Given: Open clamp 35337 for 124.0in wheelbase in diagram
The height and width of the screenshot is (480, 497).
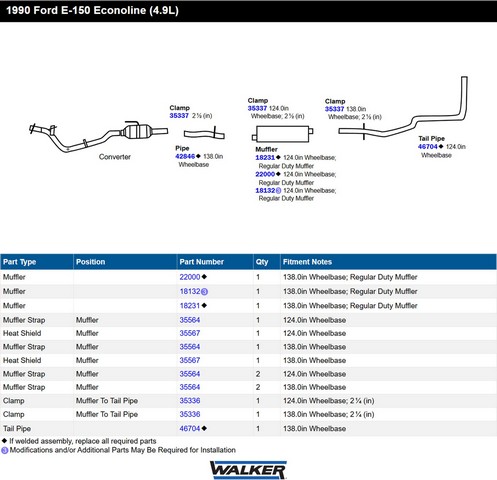Looking at the screenshot, I should click(x=257, y=108).
